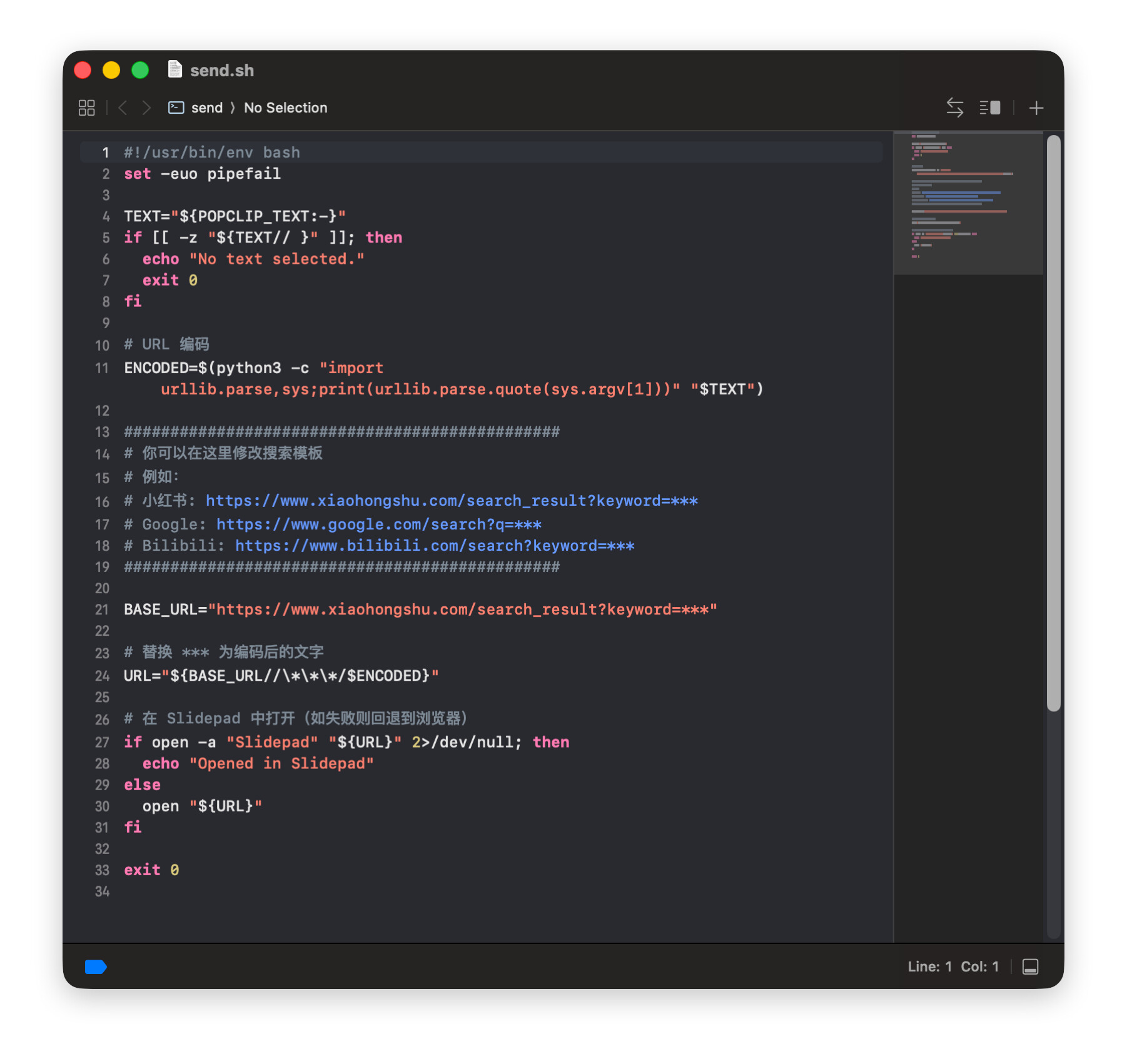1127x1064 pixels.
Task: Click the Line 1 Col 1 indicator
Action: pos(953,966)
